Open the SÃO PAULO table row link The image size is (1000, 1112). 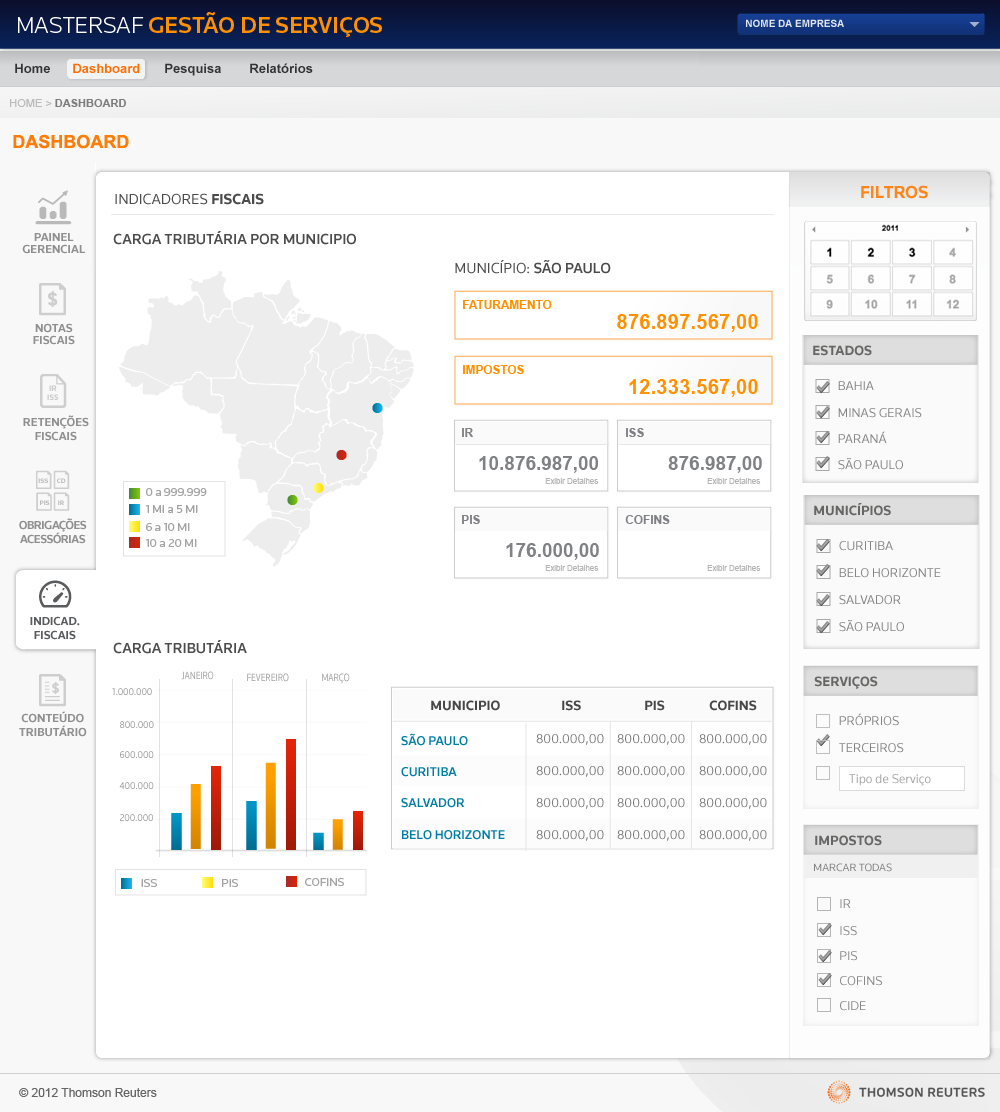(x=434, y=740)
